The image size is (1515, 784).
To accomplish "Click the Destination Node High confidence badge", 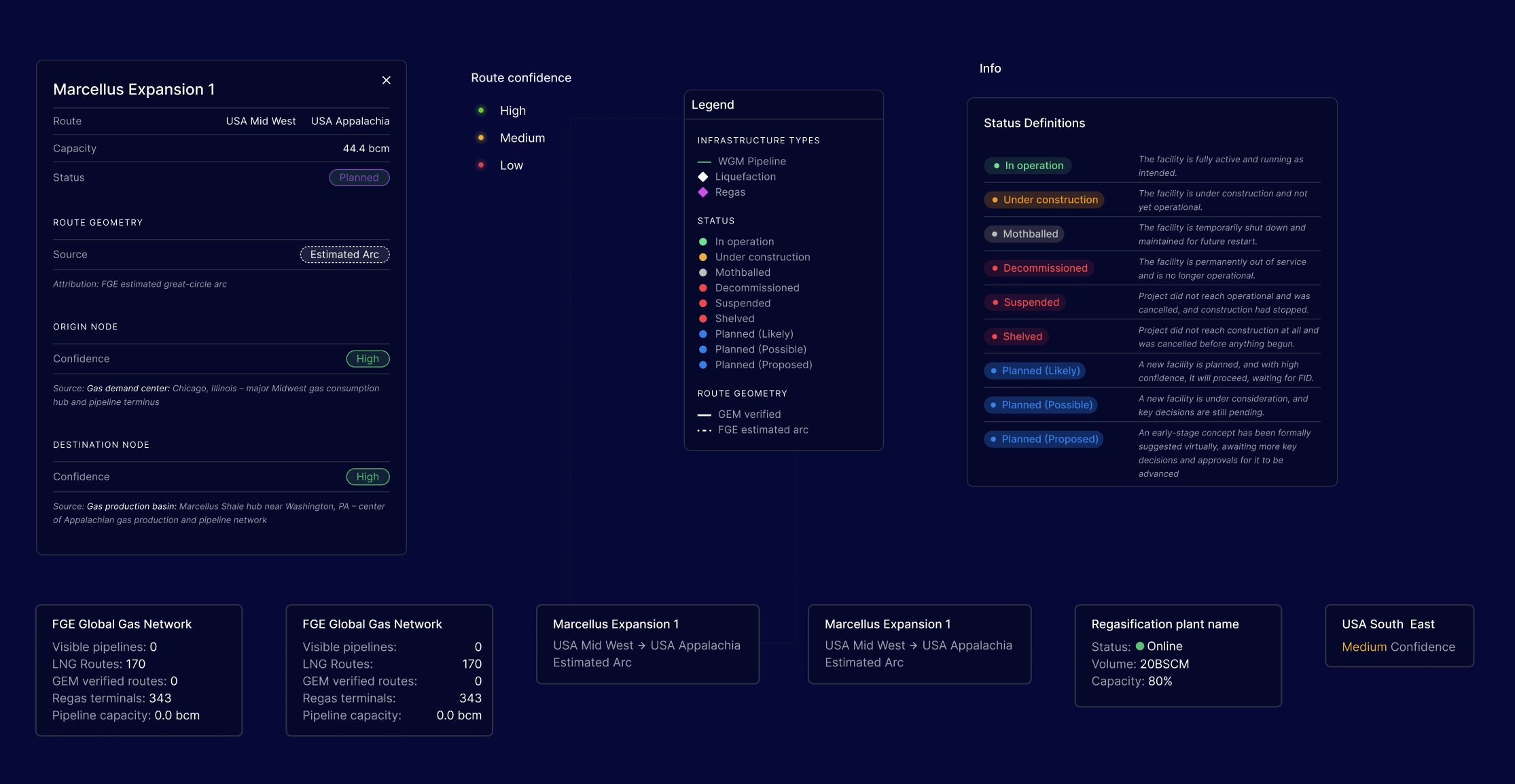I will [368, 477].
